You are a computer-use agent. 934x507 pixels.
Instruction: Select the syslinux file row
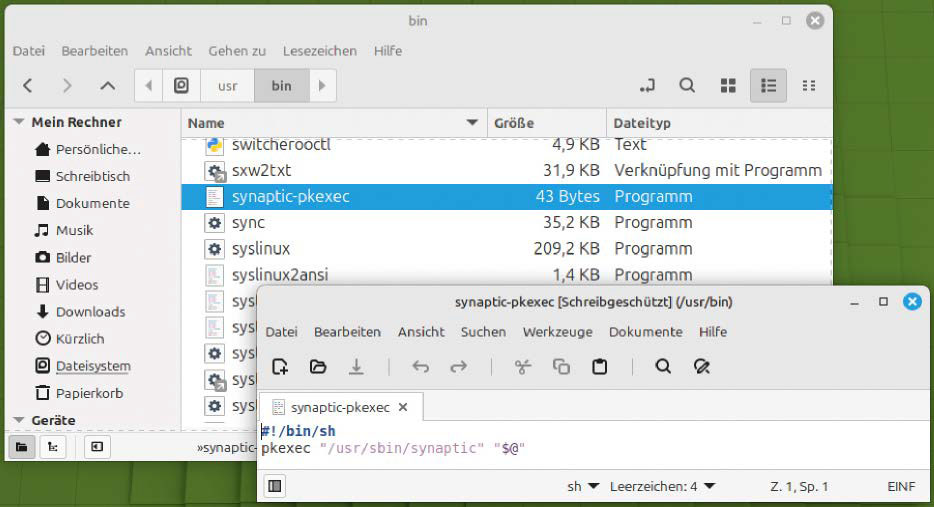[506, 248]
